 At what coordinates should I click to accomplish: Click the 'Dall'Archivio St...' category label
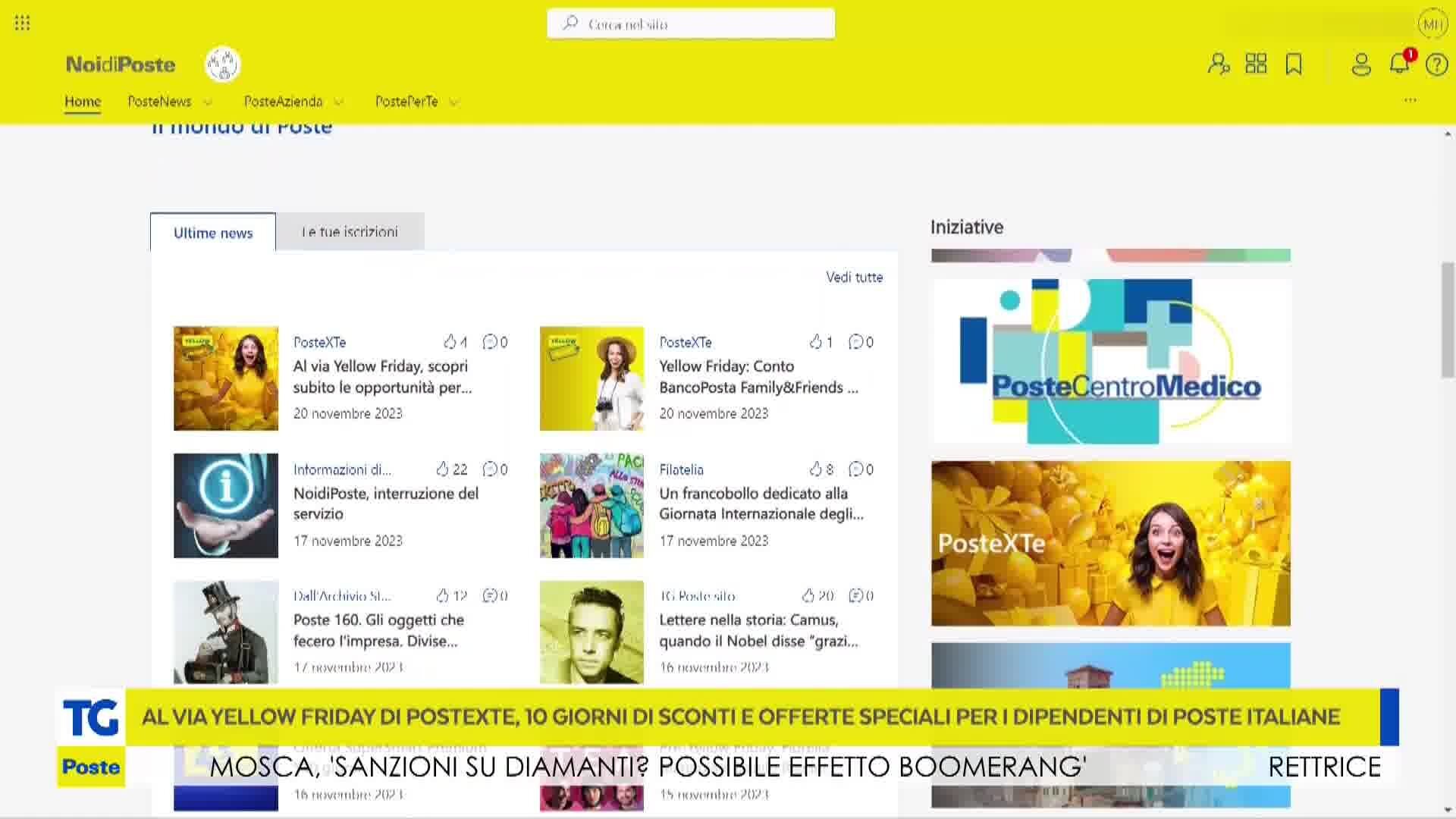click(342, 596)
